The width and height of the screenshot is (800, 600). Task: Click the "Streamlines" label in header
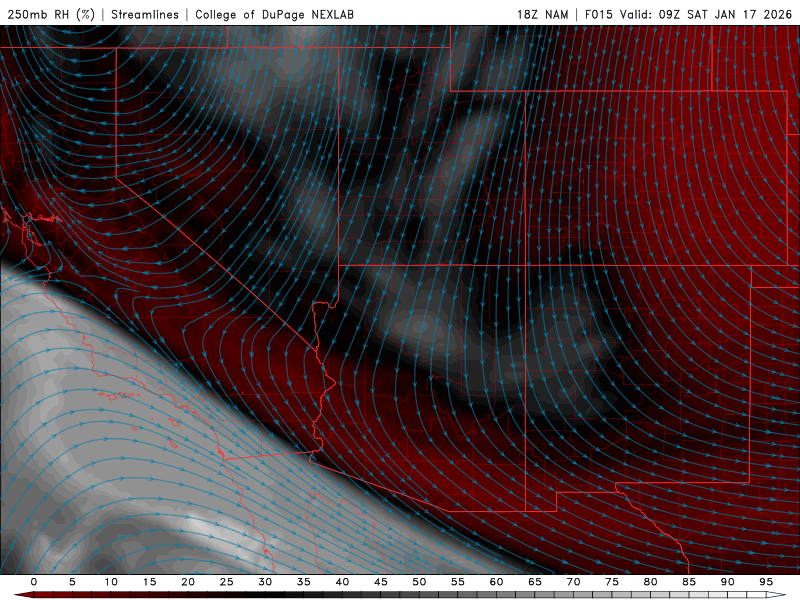tap(145, 14)
